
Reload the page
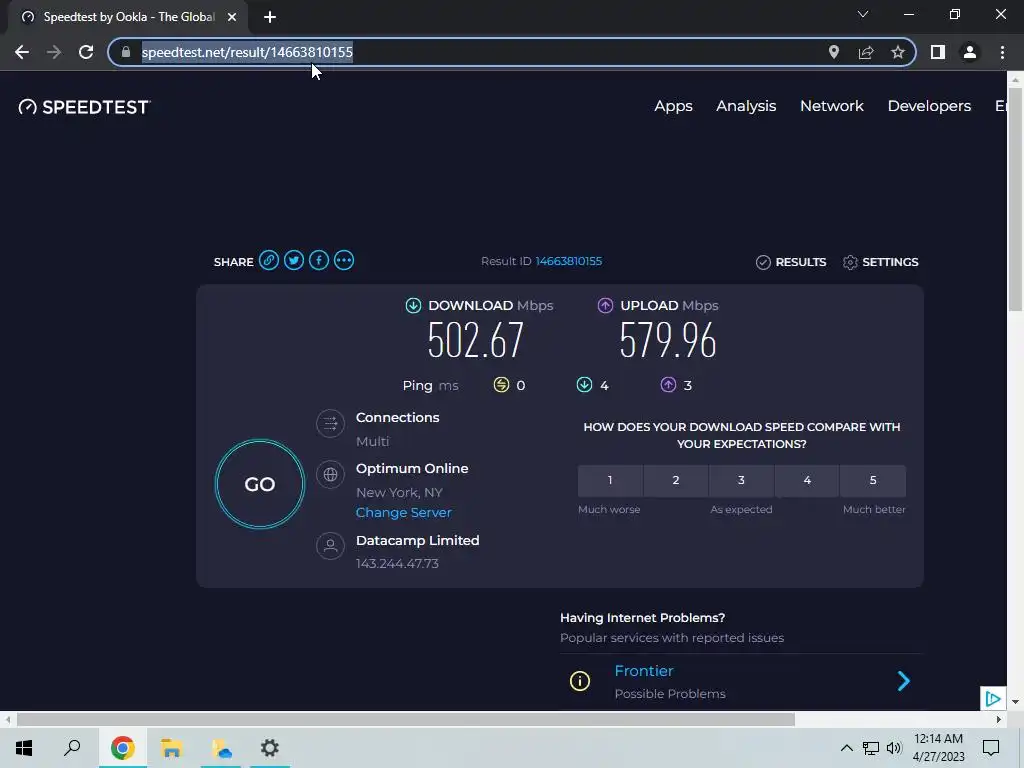[x=86, y=52]
